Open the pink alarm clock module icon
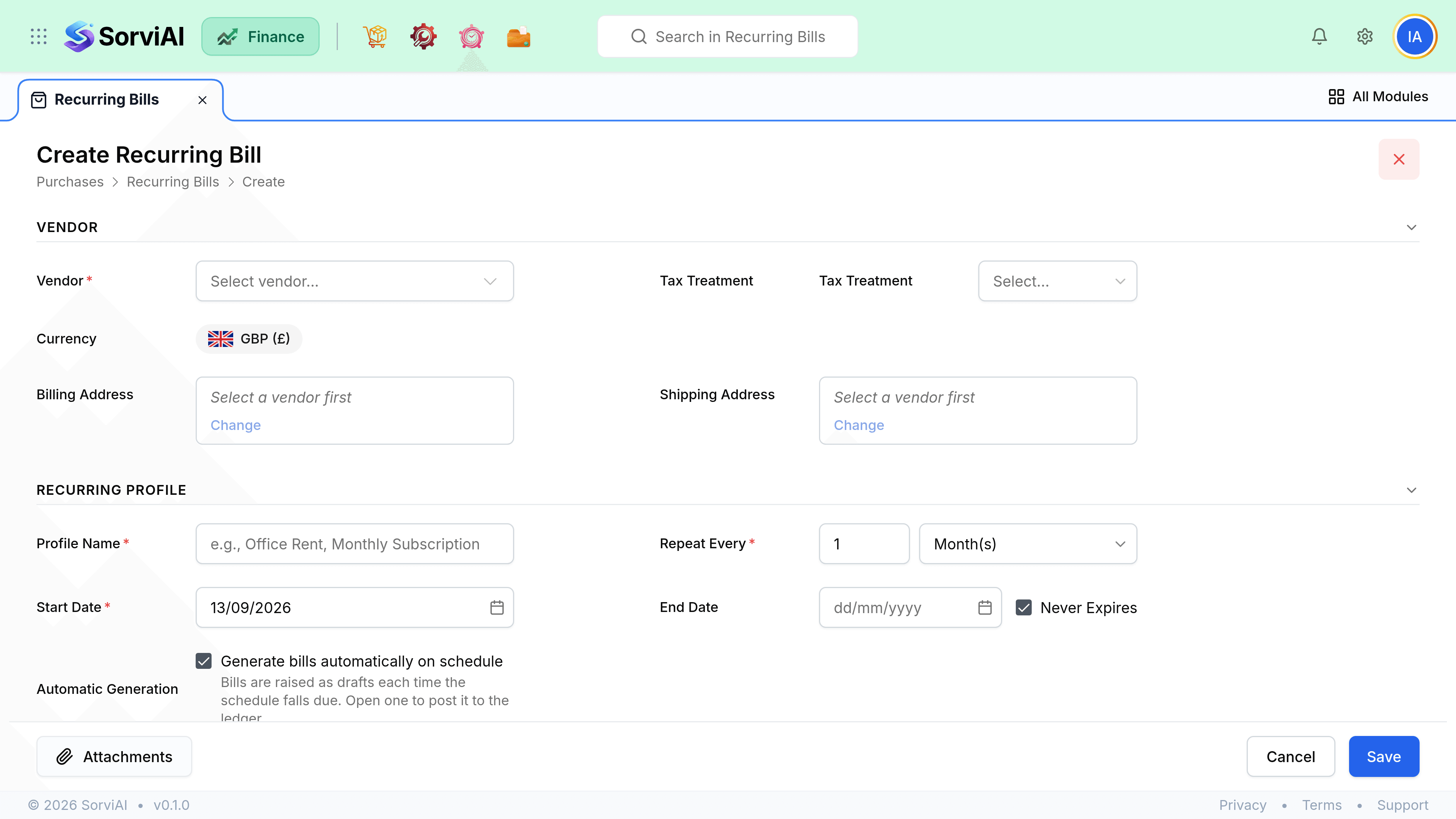 click(471, 37)
